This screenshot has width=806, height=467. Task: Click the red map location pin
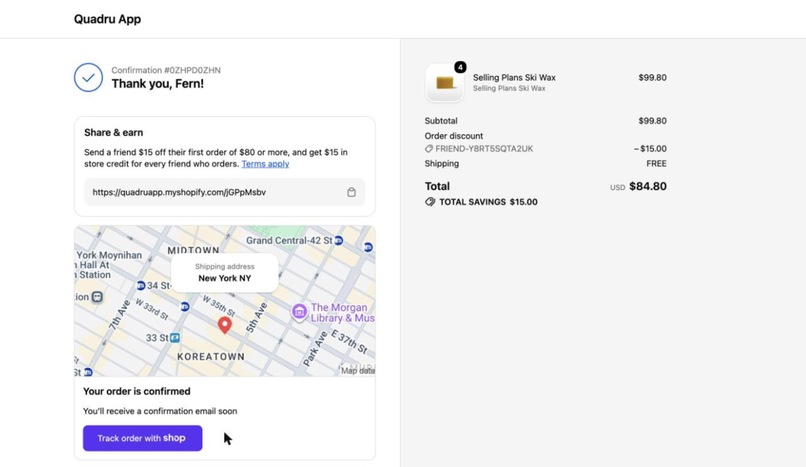[x=225, y=325]
